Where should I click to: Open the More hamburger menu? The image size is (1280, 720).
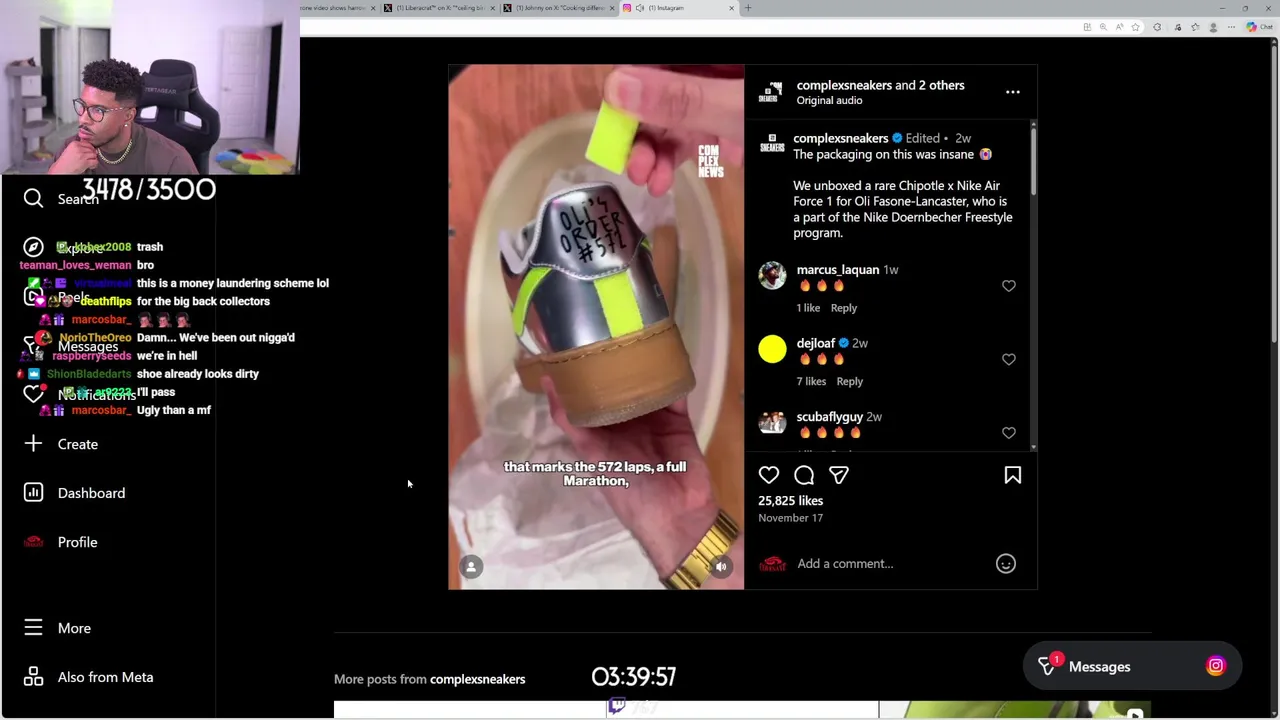[x=58, y=628]
